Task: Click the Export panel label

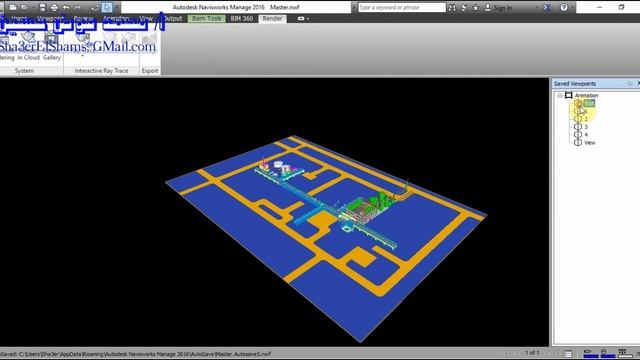Action: (150, 71)
